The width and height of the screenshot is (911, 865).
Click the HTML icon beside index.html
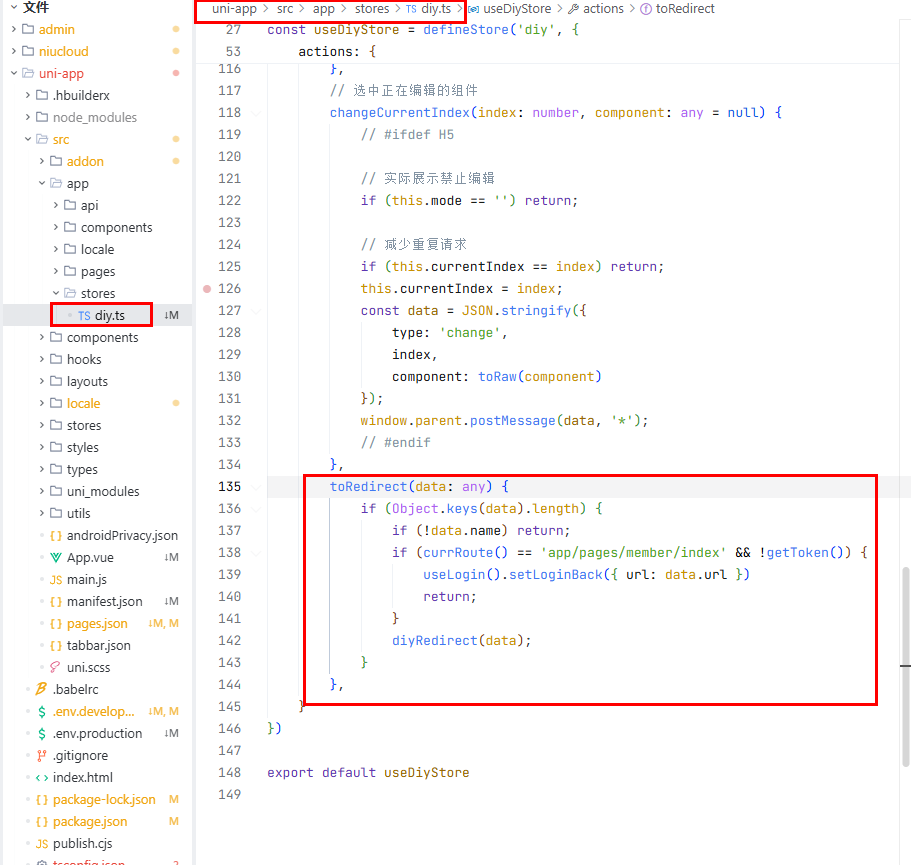41,777
